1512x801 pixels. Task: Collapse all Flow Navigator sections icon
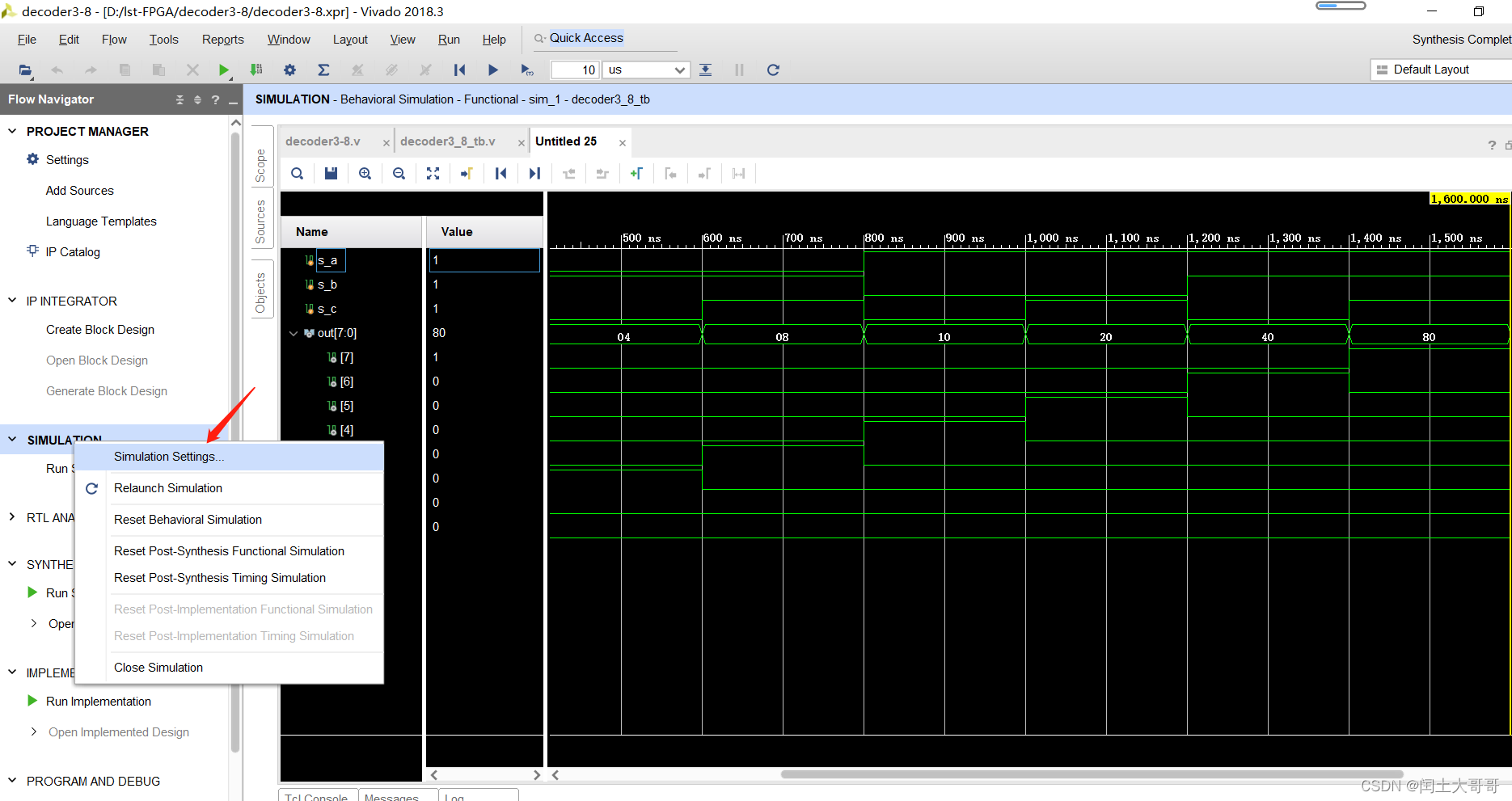click(x=179, y=99)
